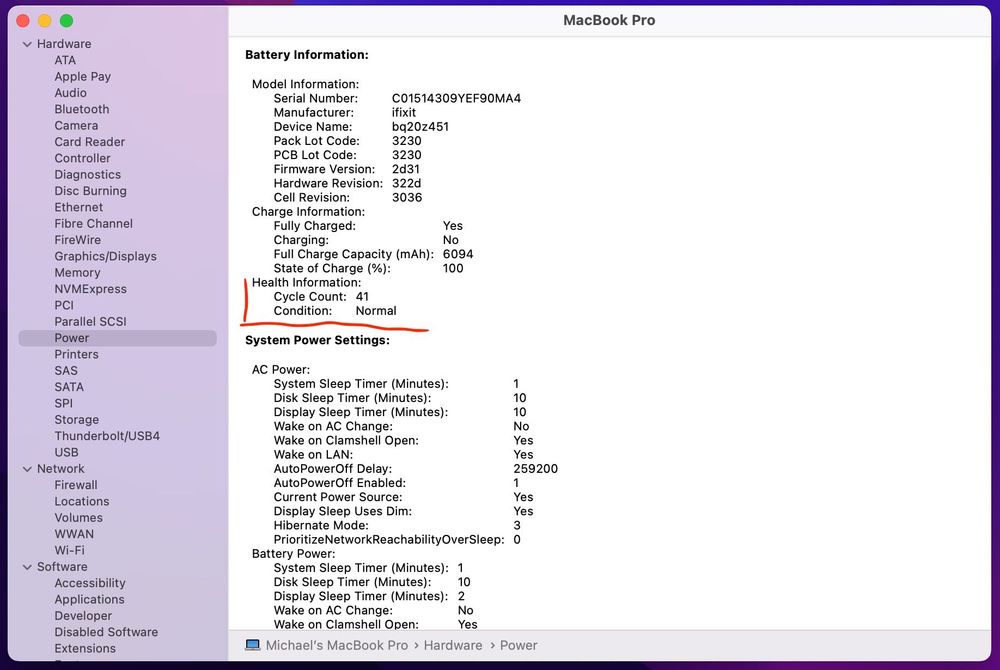Screen dimensions: 1000x670
Task: Click the Condition value Normal
Action: [x=376, y=310]
